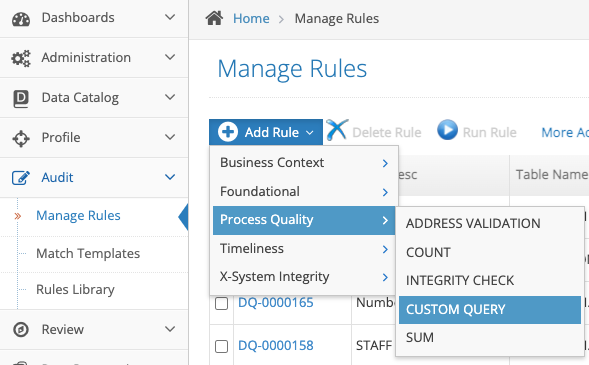Click the Delete Rule X icon
Image resolution: width=589 pixels, height=365 pixels.
click(337, 130)
